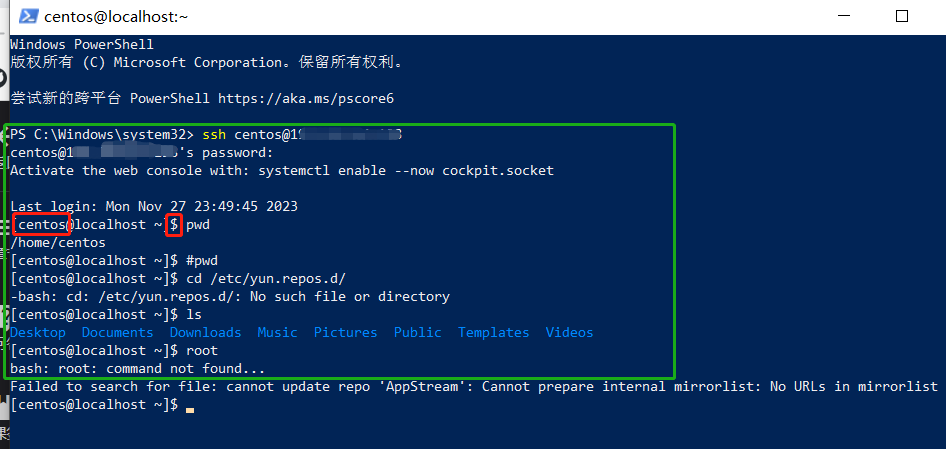This screenshot has height=449, width=946.
Task: Click the Videos directory name
Action: pos(570,333)
